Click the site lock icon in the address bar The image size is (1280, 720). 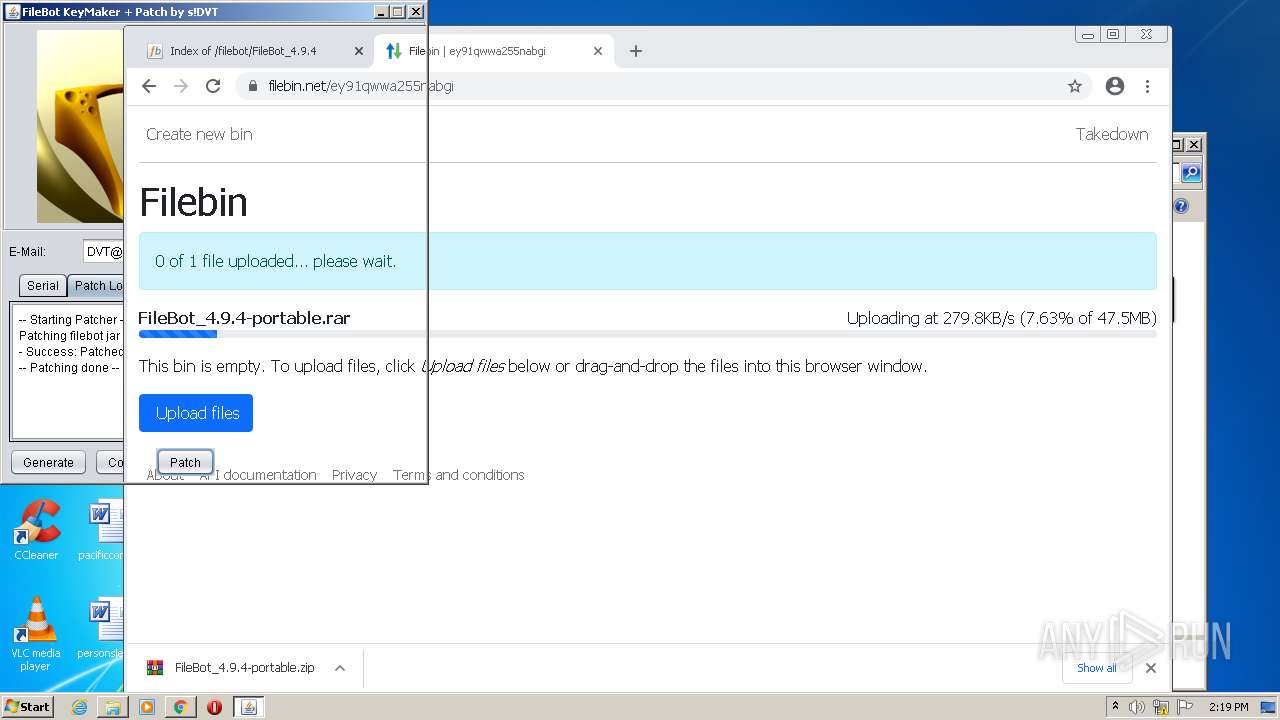pos(254,86)
